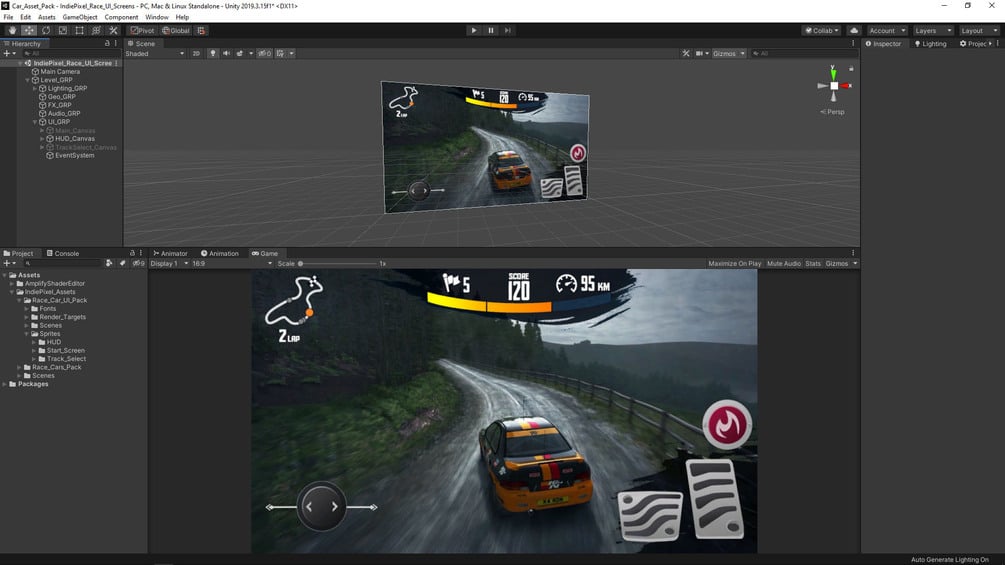
Task: Open Scene component tools icon
Action: click(686, 54)
